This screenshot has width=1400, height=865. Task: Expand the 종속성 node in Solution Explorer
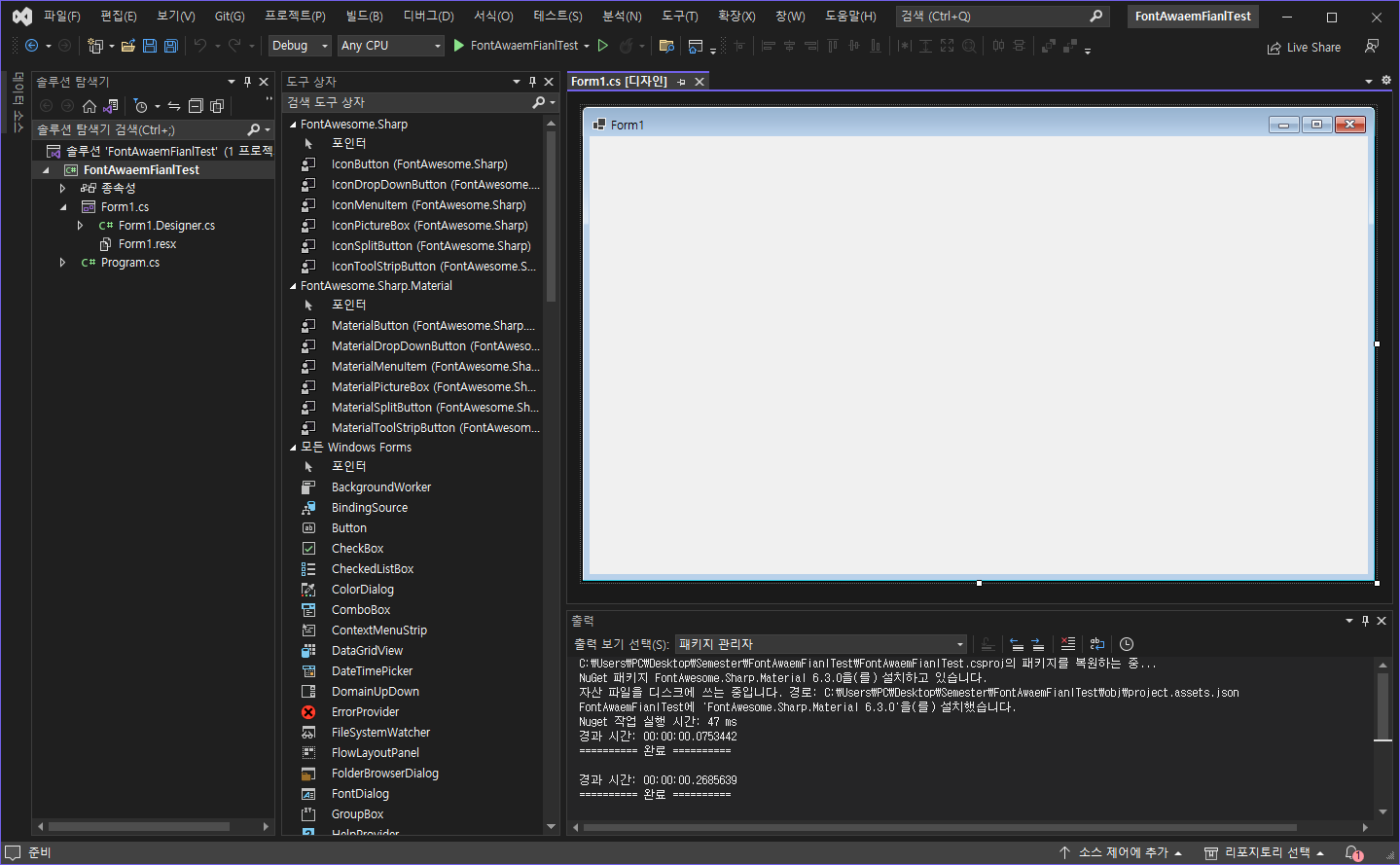coord(62,189)
